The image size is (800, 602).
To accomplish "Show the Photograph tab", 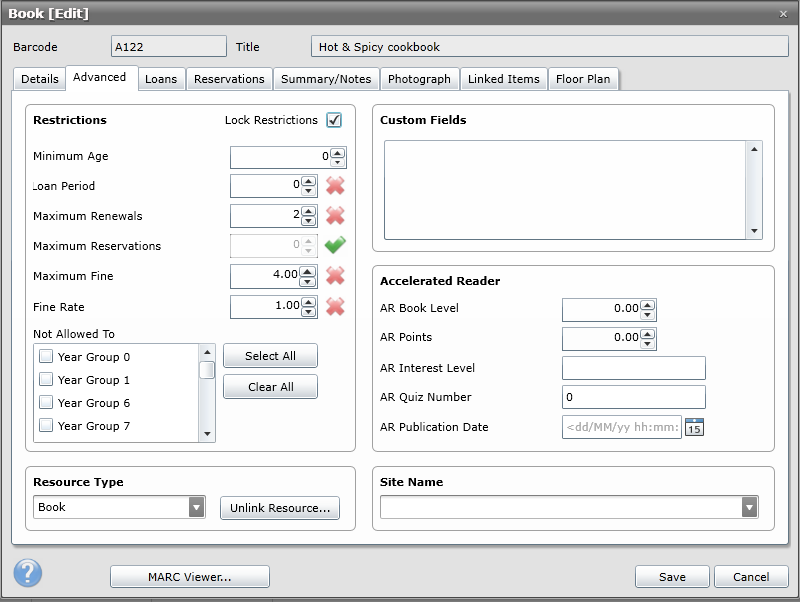I will (419, 79).
